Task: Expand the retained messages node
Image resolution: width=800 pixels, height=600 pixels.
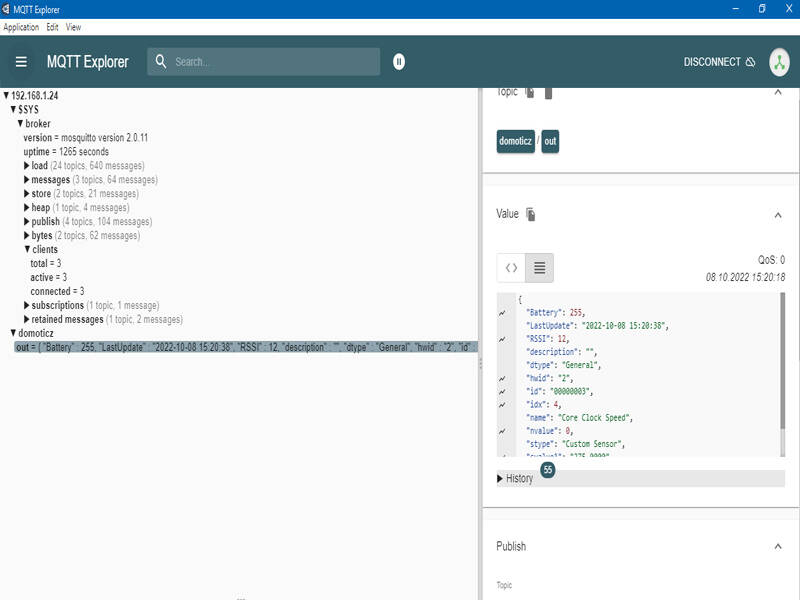Action: [27, 319]
